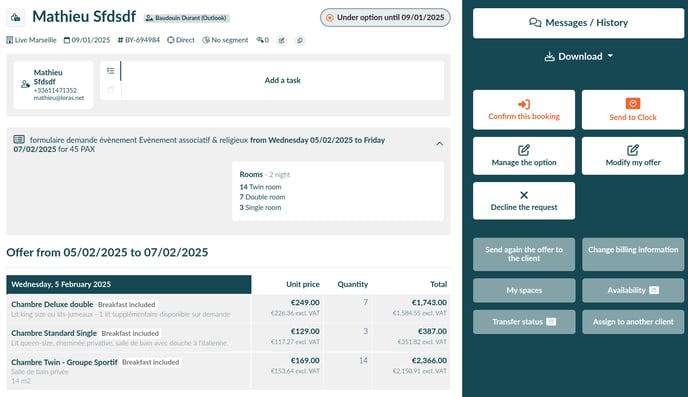Select the second icon tab under task list
The width and height of the screenshot is (688, 397).
111,90
